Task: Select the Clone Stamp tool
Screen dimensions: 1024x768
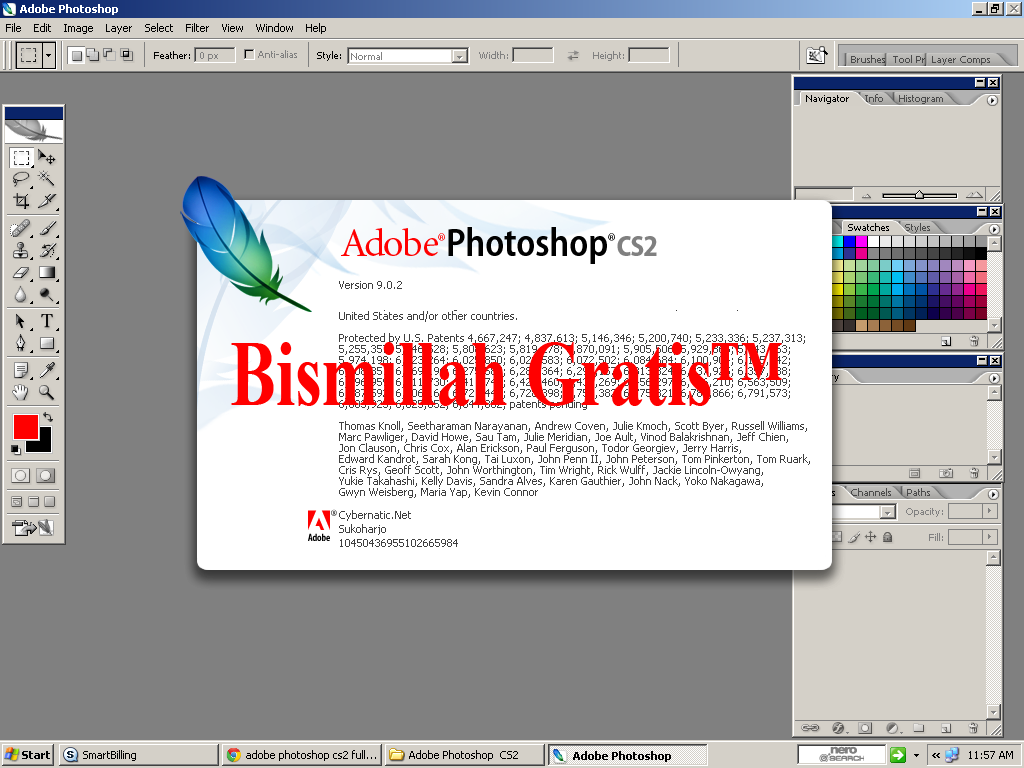Action: pyautogui.click(x=21, y=250)
